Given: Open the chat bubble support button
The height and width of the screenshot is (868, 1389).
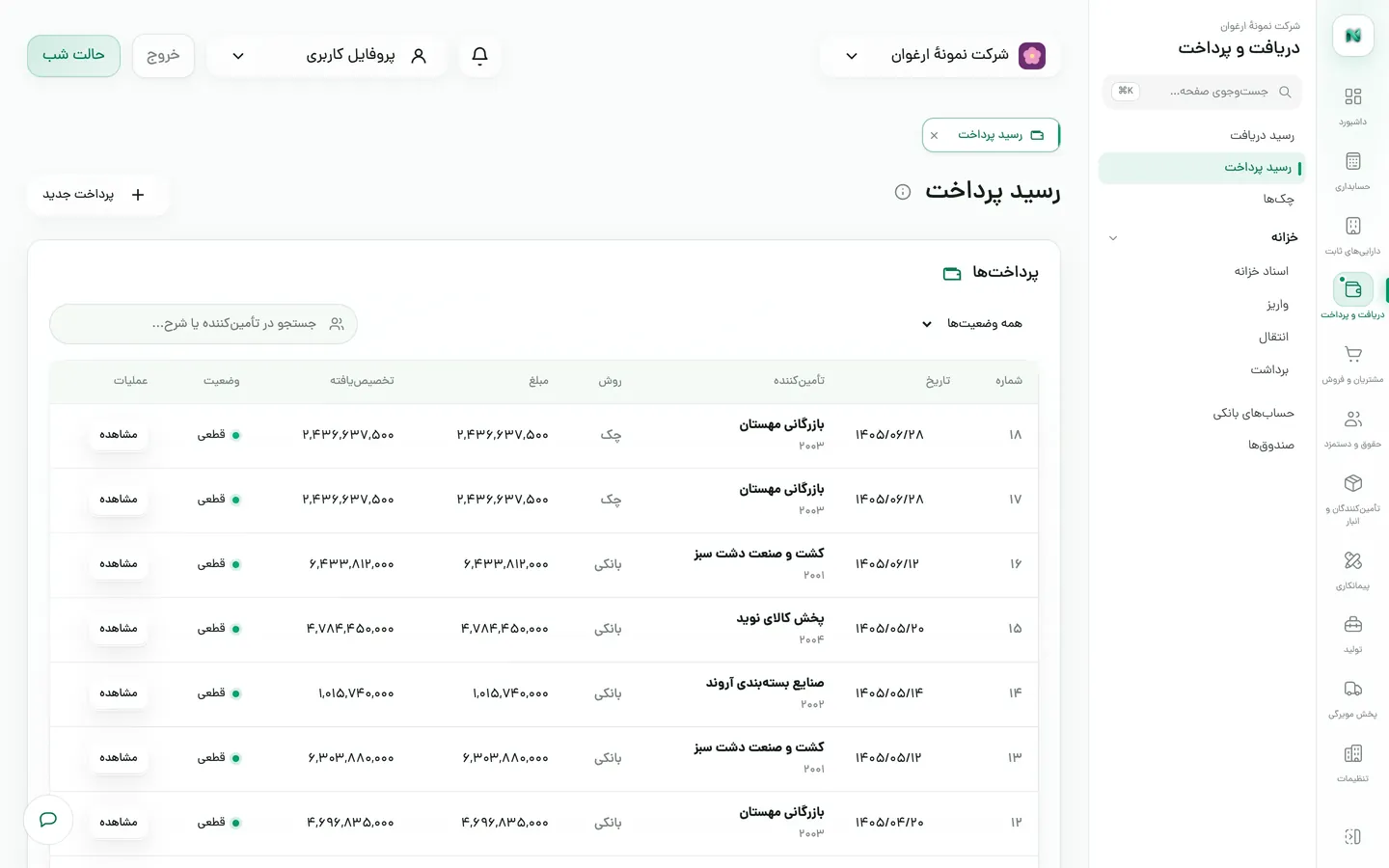Looking at the screenshot, I should coord(48,820).
